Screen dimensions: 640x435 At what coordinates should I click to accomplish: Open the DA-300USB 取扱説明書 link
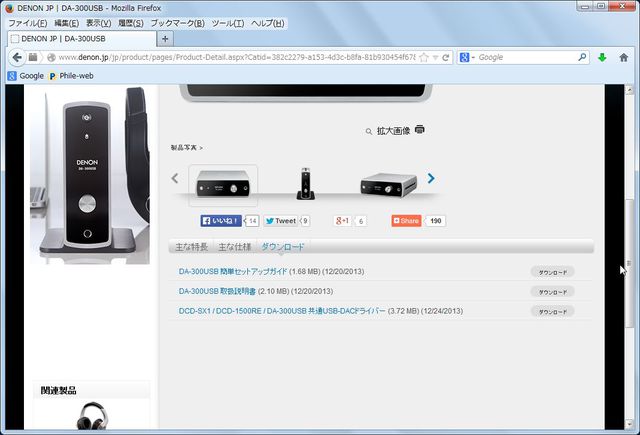coord(217,291)
